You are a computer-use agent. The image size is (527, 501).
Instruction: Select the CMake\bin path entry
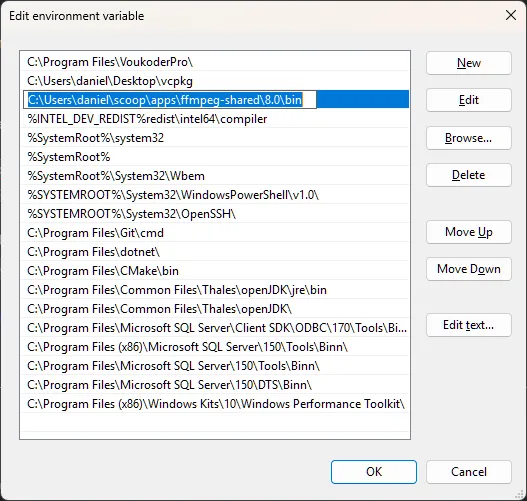tap(215, 271)
